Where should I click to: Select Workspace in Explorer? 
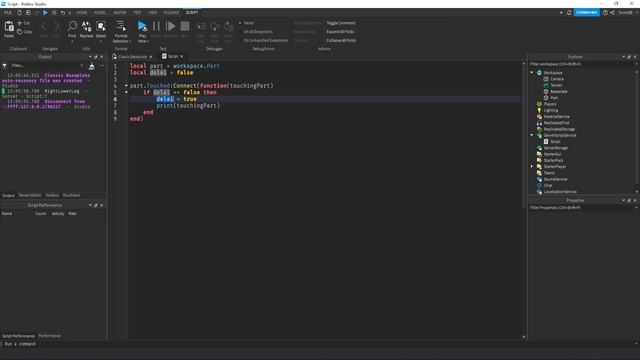pyautogui.click(x=553, y=73)
